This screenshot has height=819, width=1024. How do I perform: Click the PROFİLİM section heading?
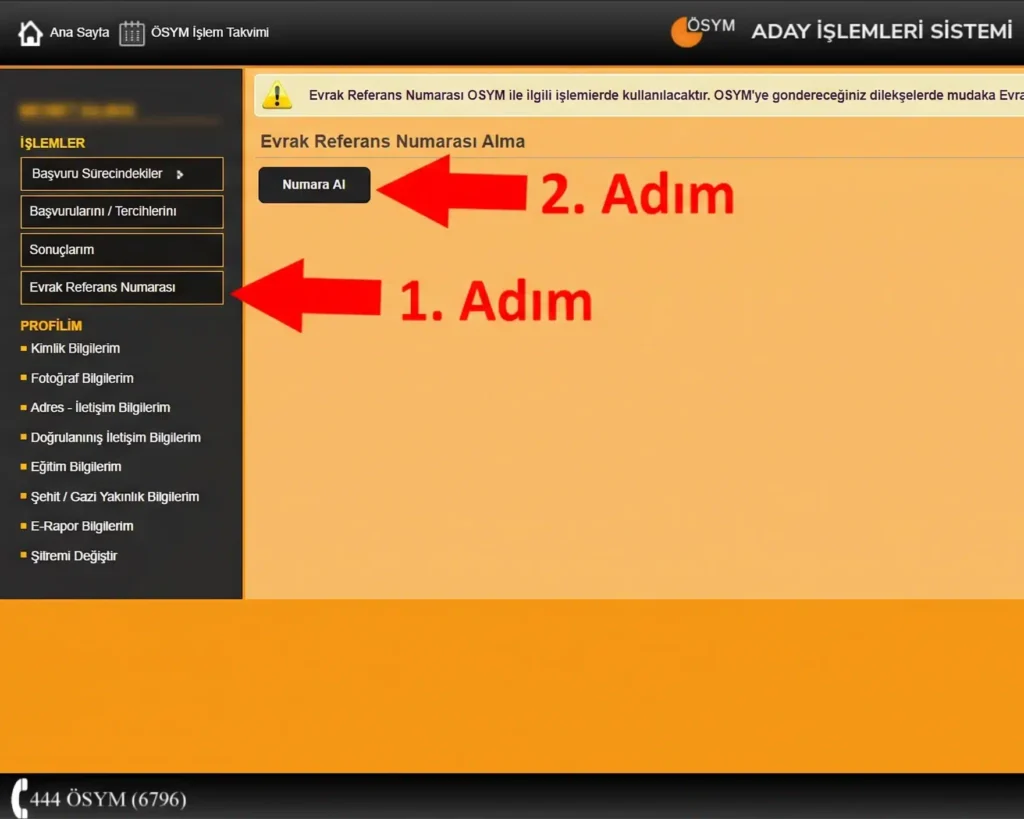pos(51,326)
